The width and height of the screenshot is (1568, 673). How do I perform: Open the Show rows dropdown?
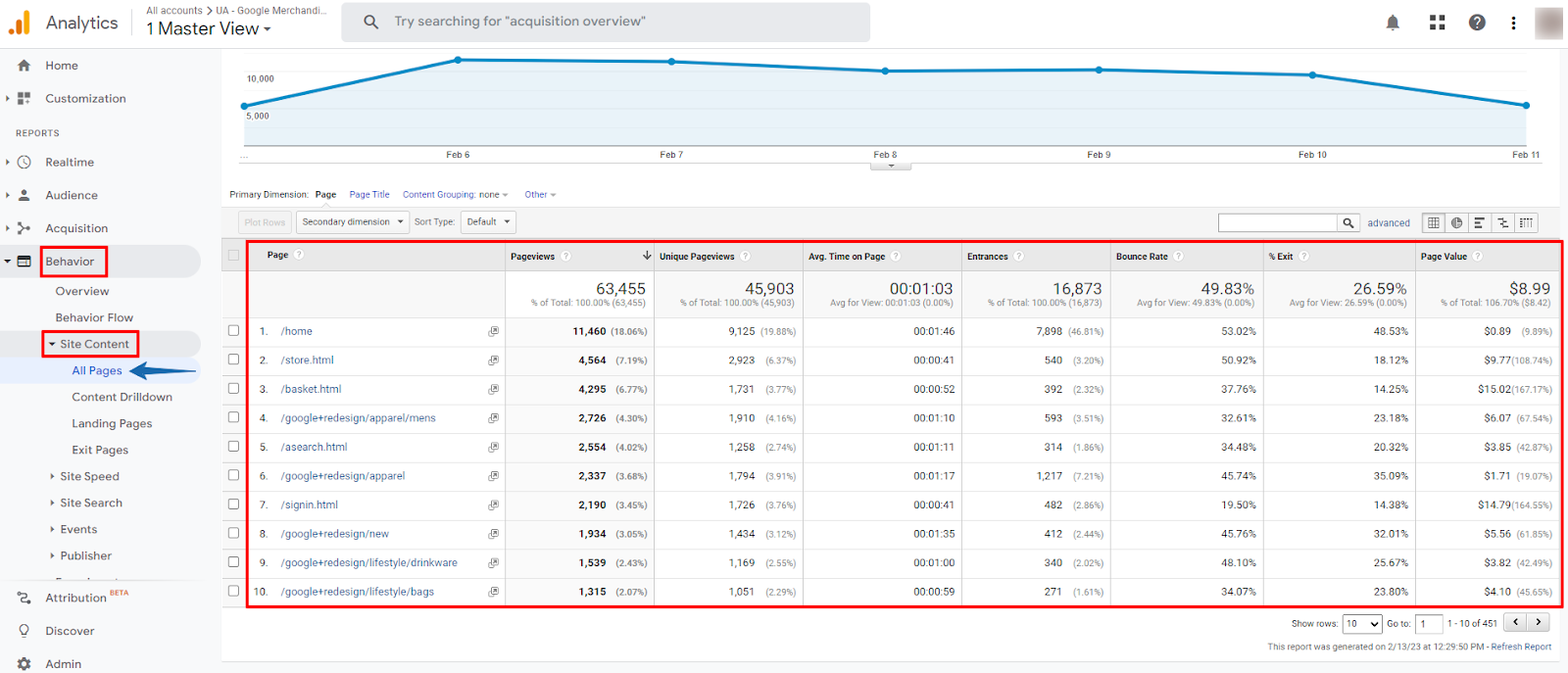click(1362, 624)
